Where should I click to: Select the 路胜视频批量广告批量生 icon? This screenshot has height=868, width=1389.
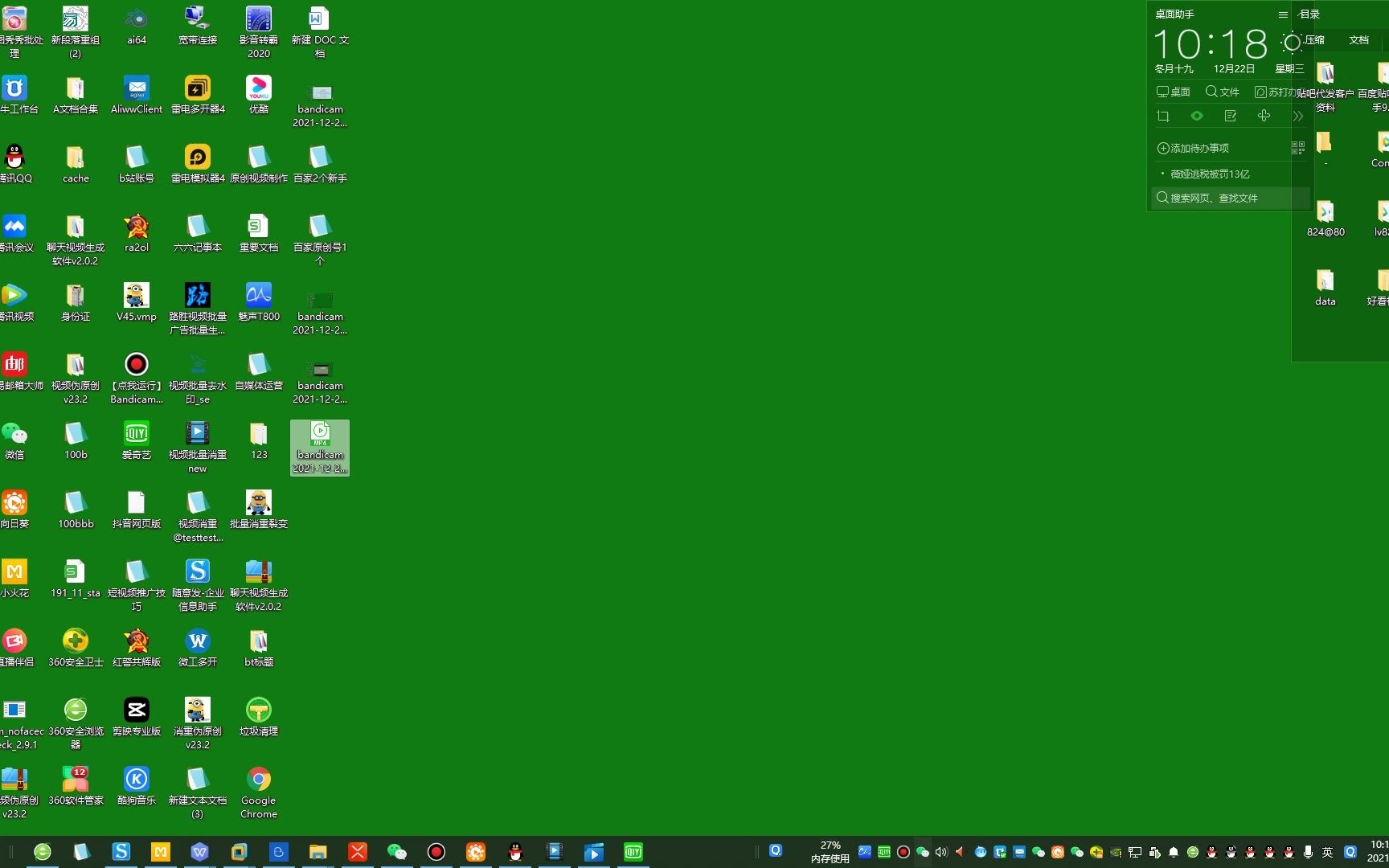point(198,309)
